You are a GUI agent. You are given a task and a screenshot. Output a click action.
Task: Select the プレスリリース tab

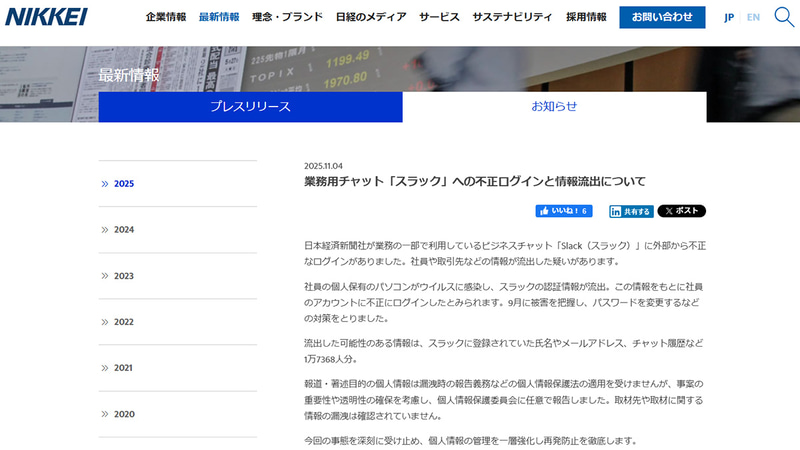251,107
